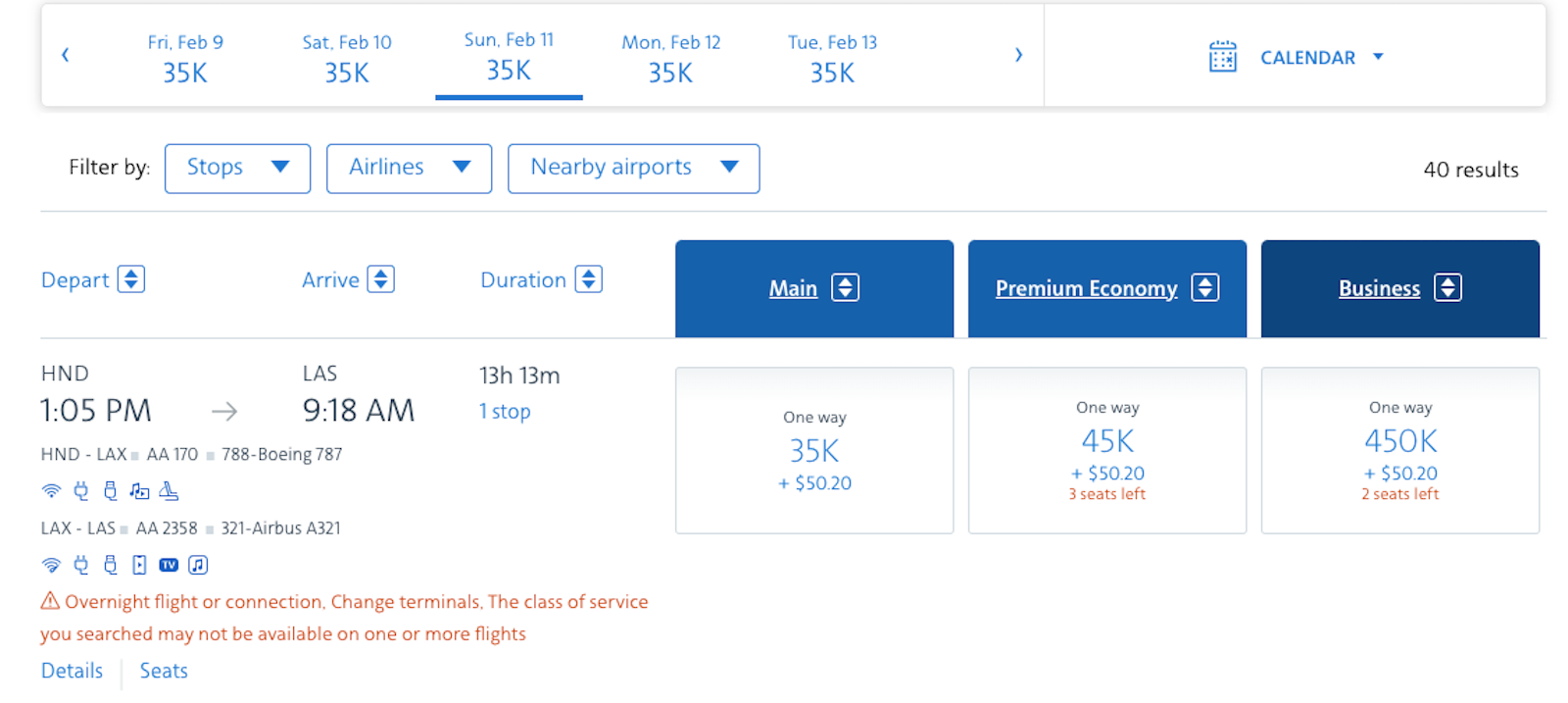The width and height of the screenshot is (1568, 703).
Task: Switch to the Fri, Feb 9 date tab
Action: tap(185, 58)
